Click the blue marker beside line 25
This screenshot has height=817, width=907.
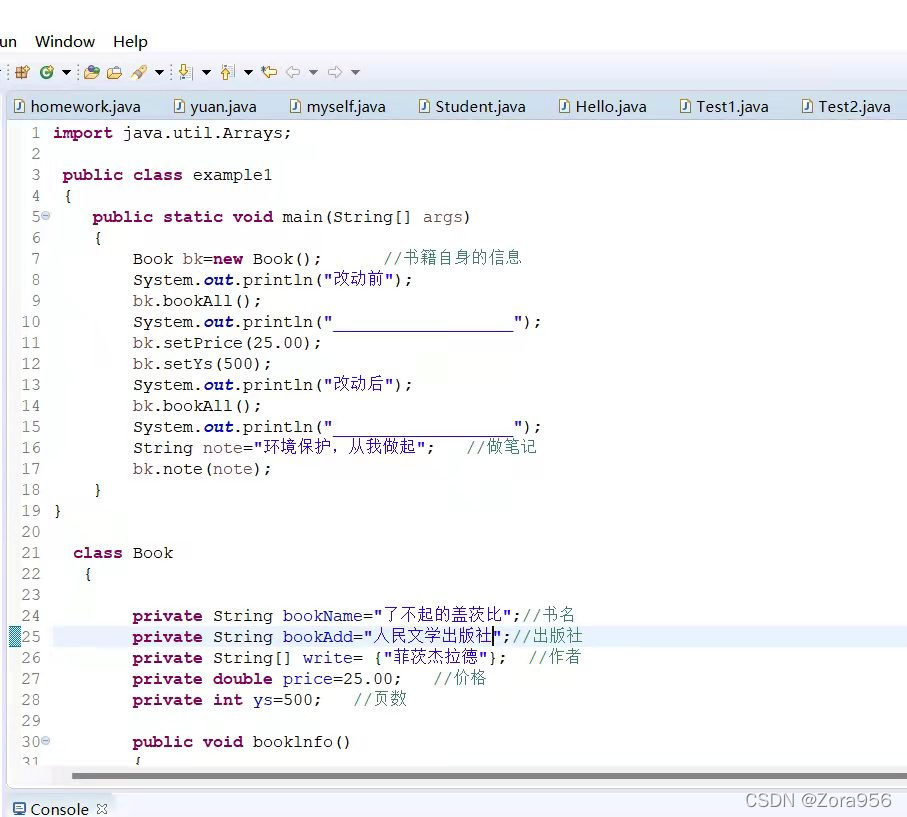pyautogui.click(x=15, y=636)
